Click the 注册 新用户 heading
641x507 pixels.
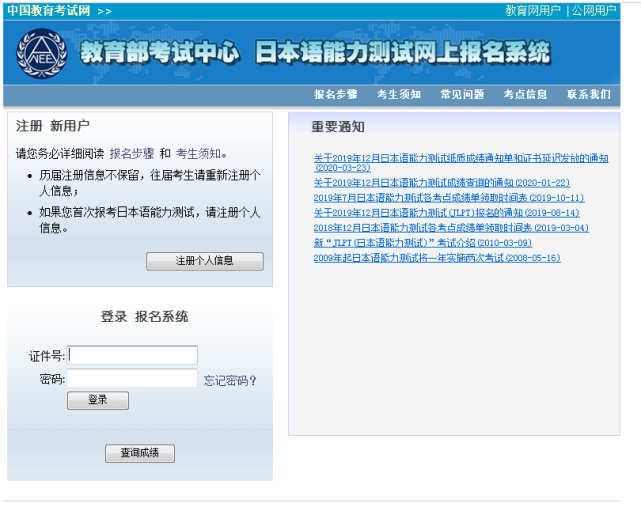pos(53,126)
